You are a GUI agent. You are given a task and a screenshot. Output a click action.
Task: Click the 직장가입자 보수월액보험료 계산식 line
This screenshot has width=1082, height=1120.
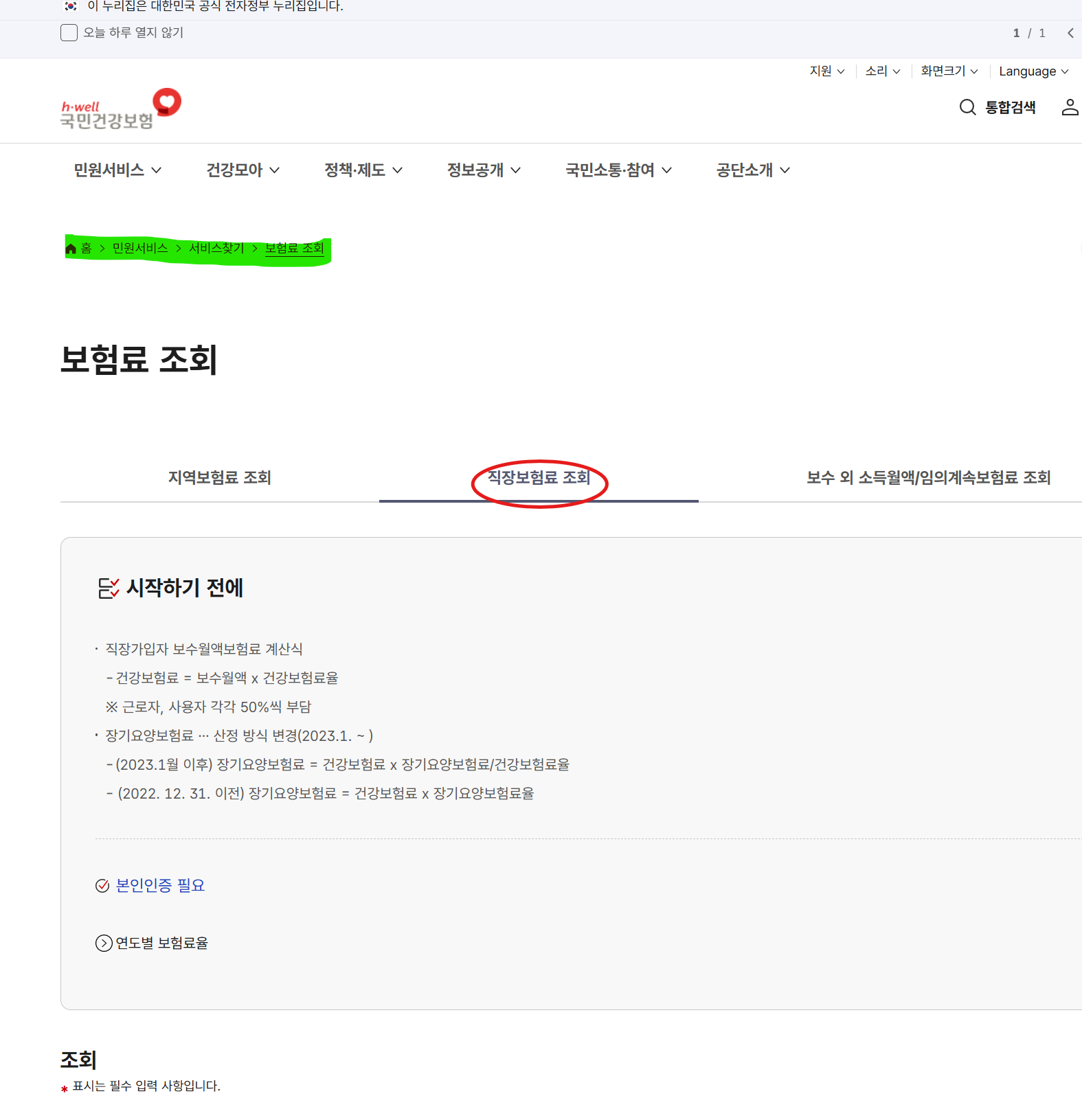[x=204, y=650]
